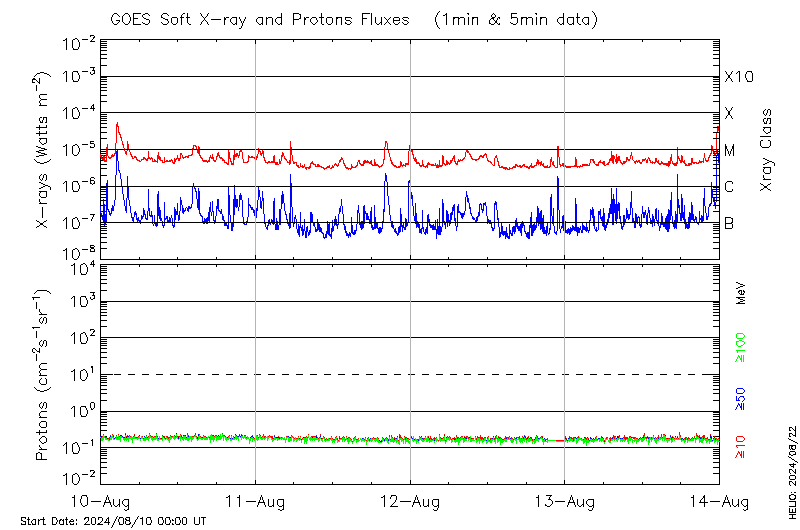Click the B flare class label
The width and height of the screenshot is (800, 530).
pyautogui.click(x=730, y=223)
